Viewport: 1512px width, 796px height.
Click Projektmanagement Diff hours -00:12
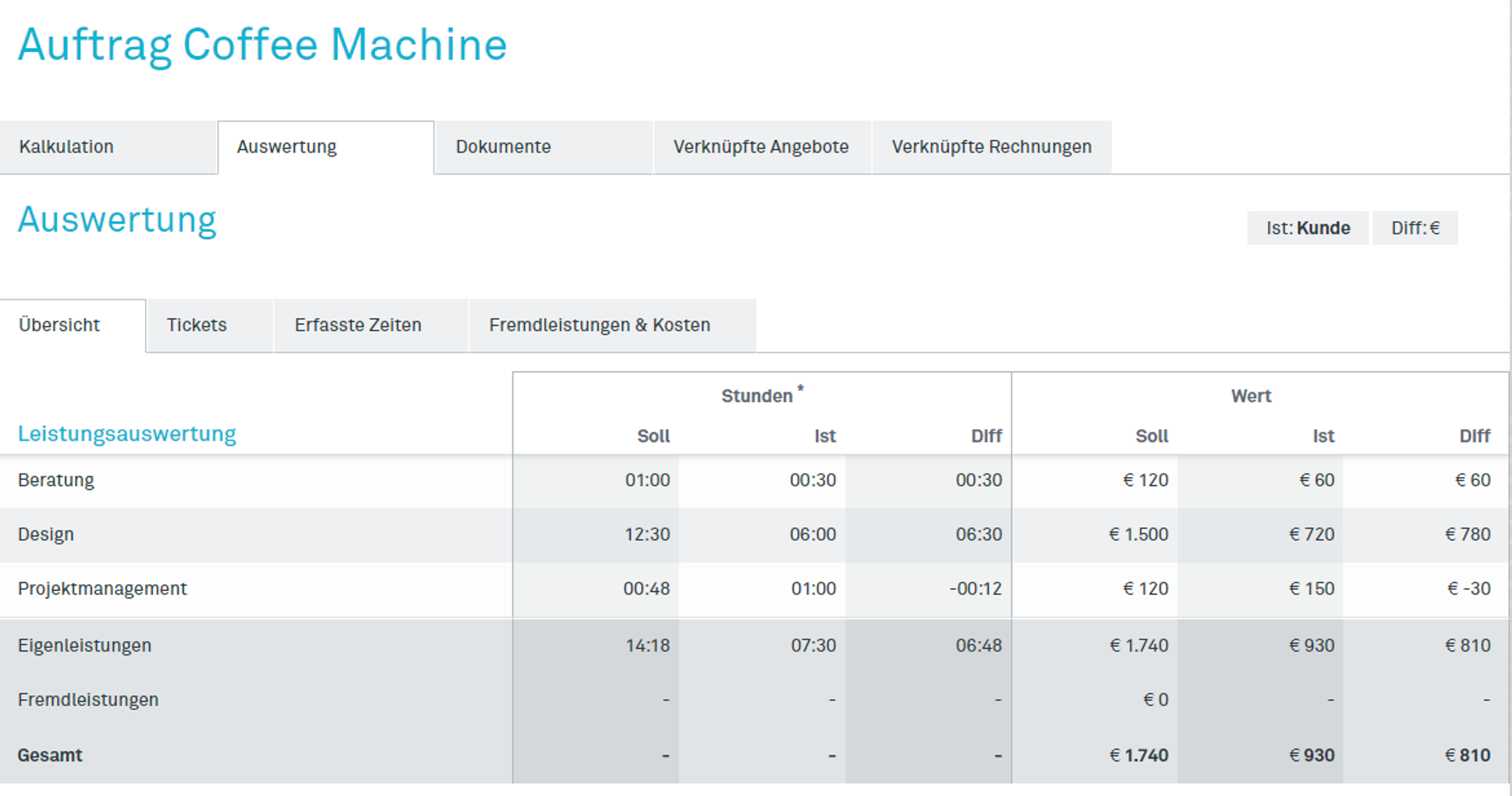tap(975, 589)
